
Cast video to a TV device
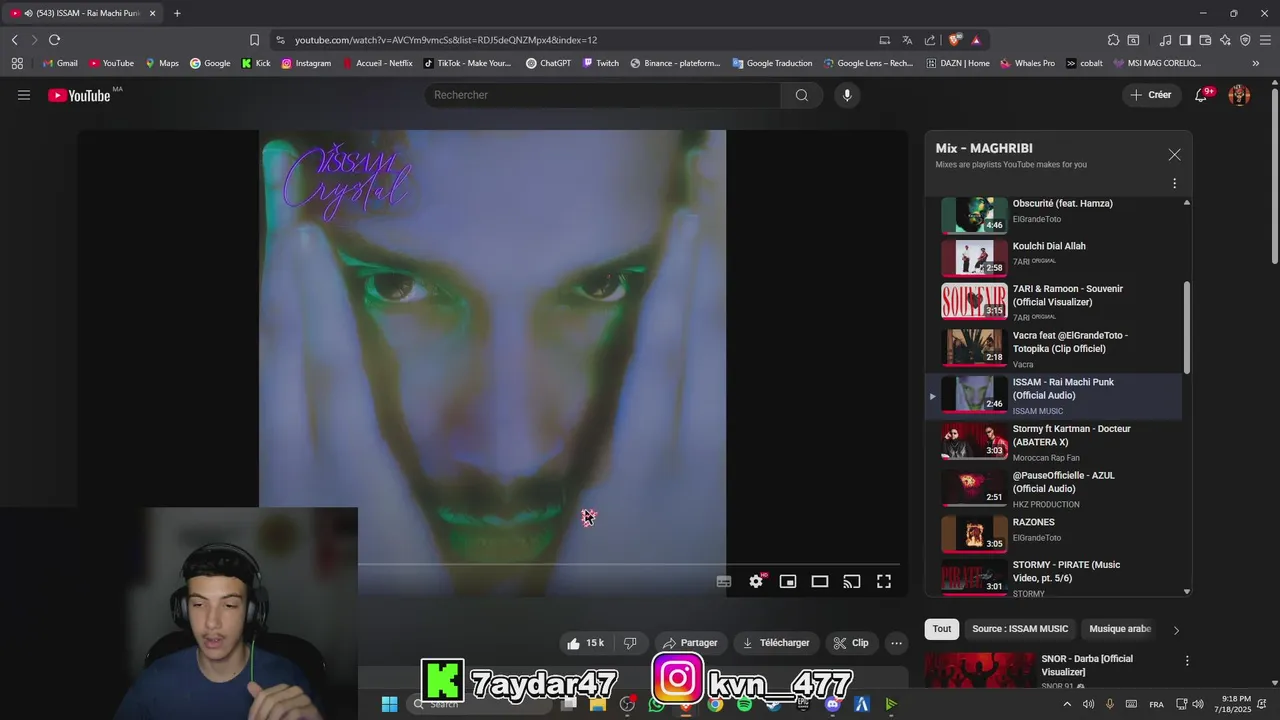[x=852, y=581]
